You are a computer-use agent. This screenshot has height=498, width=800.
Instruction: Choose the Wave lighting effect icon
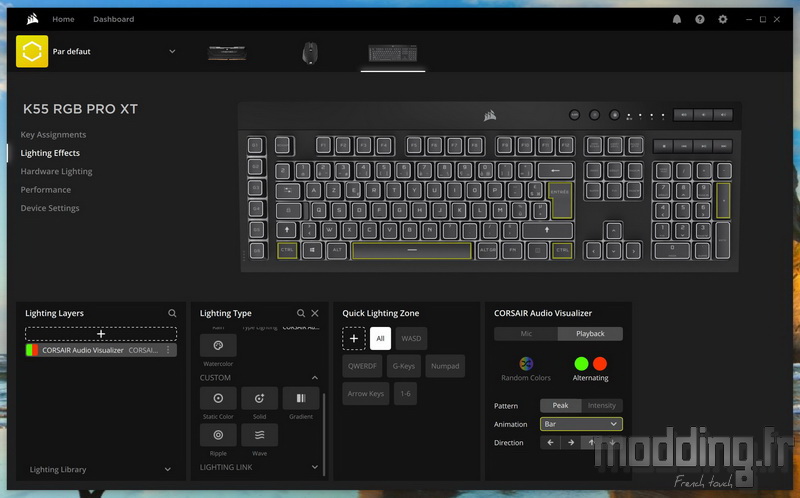(x=259, y=435)
